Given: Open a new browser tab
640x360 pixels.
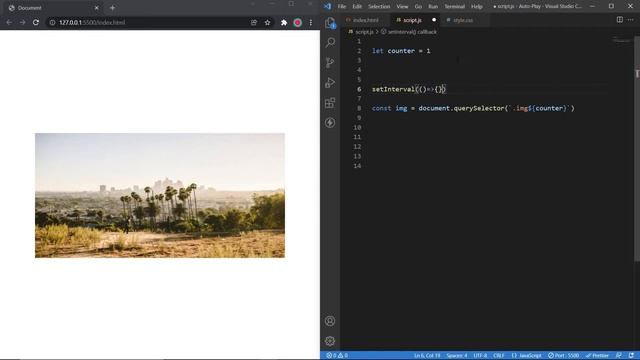Looking at the screenshot, I should coord(112,8).
